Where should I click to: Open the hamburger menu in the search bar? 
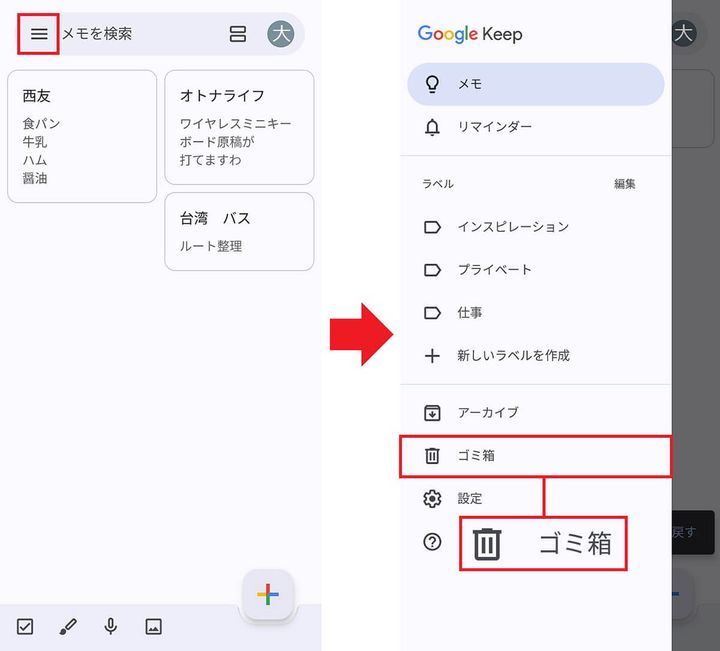[39, 34]
